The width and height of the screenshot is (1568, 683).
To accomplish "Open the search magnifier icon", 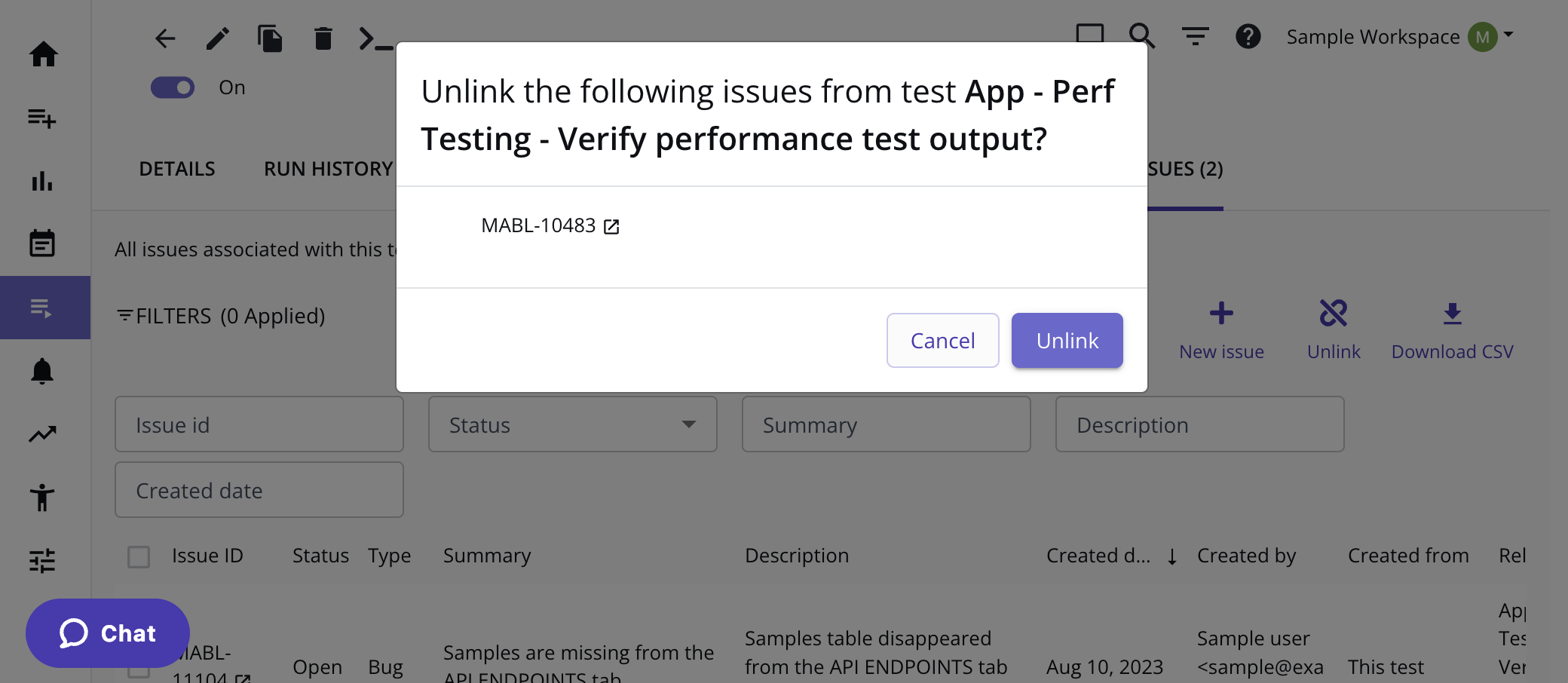I will [1142, 35].
